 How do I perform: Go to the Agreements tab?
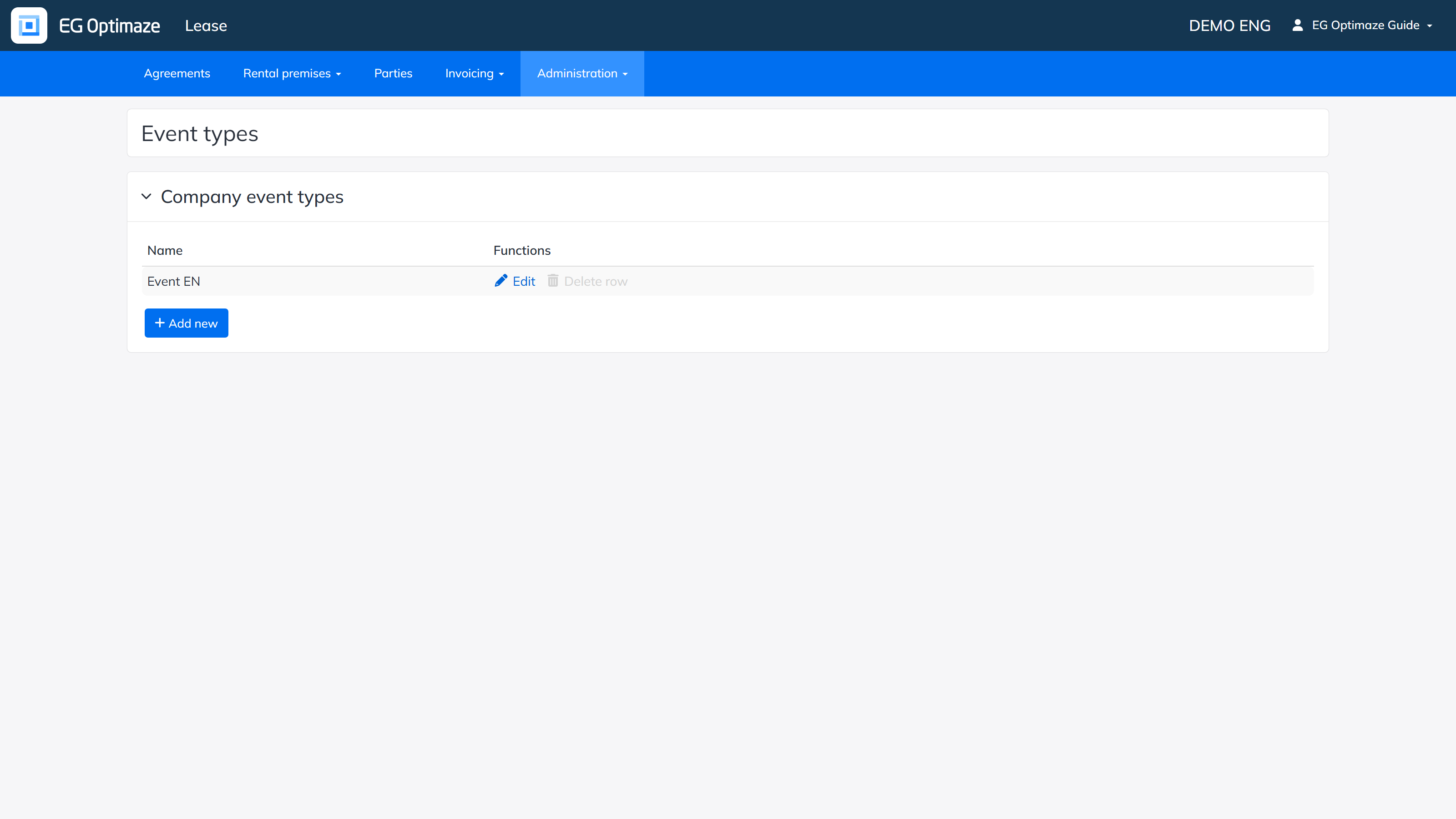pos(177,73)
